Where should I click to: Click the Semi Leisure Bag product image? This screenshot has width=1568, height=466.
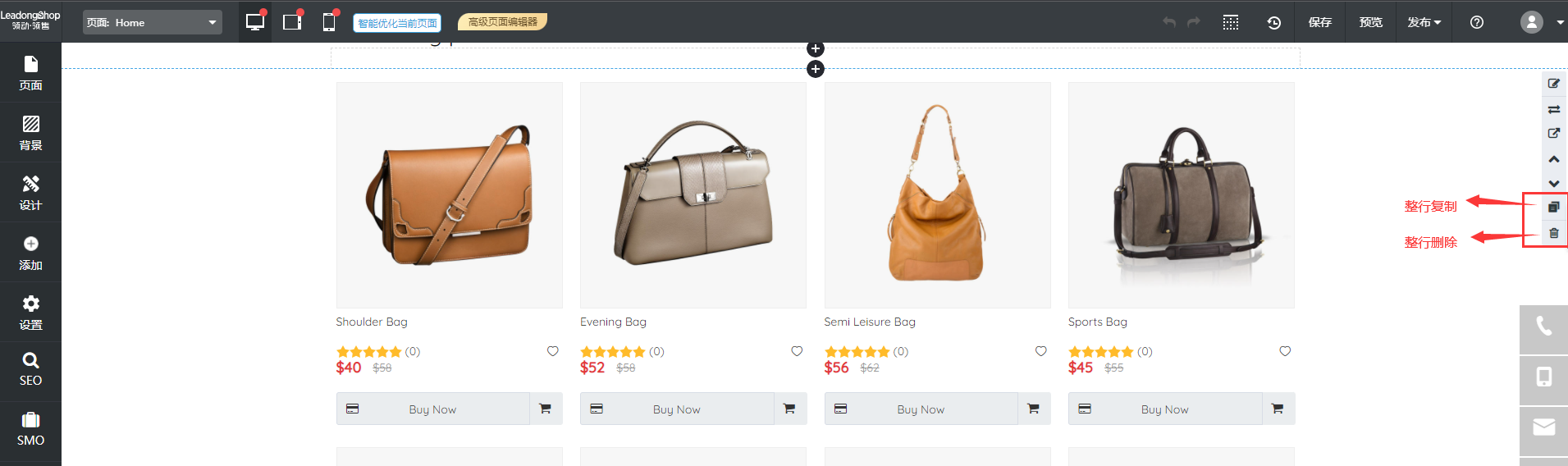point(937,195)
